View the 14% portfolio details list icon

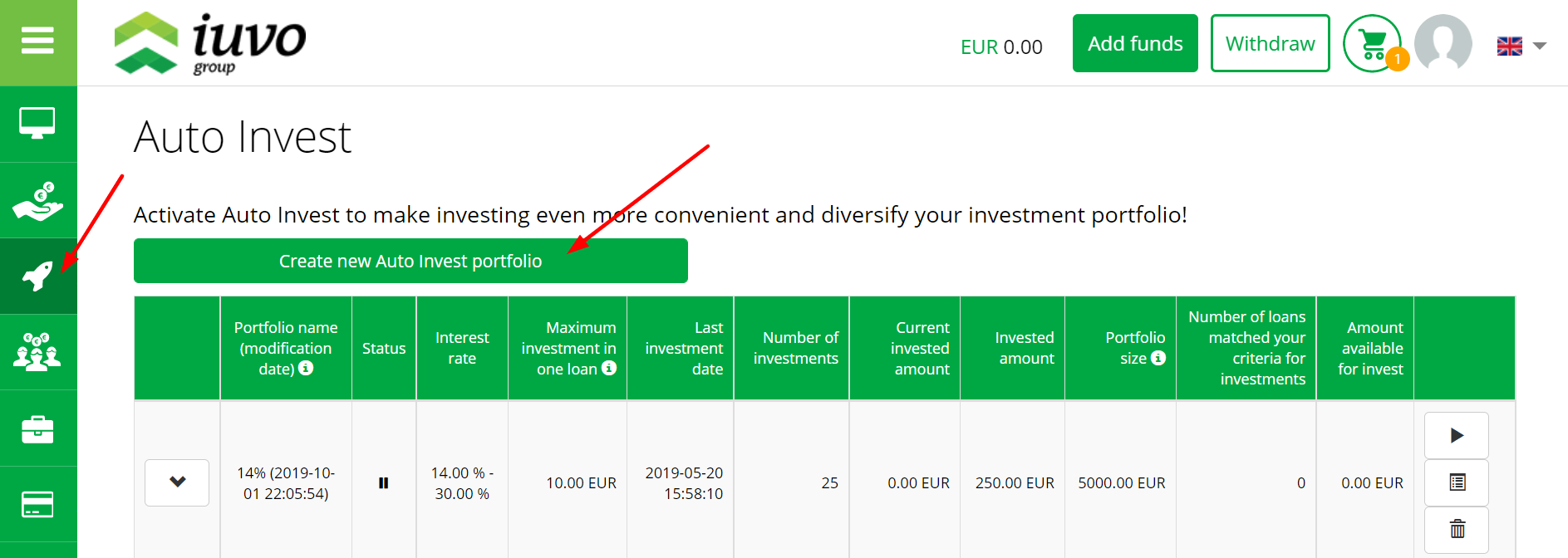(x=1457, y=482)
